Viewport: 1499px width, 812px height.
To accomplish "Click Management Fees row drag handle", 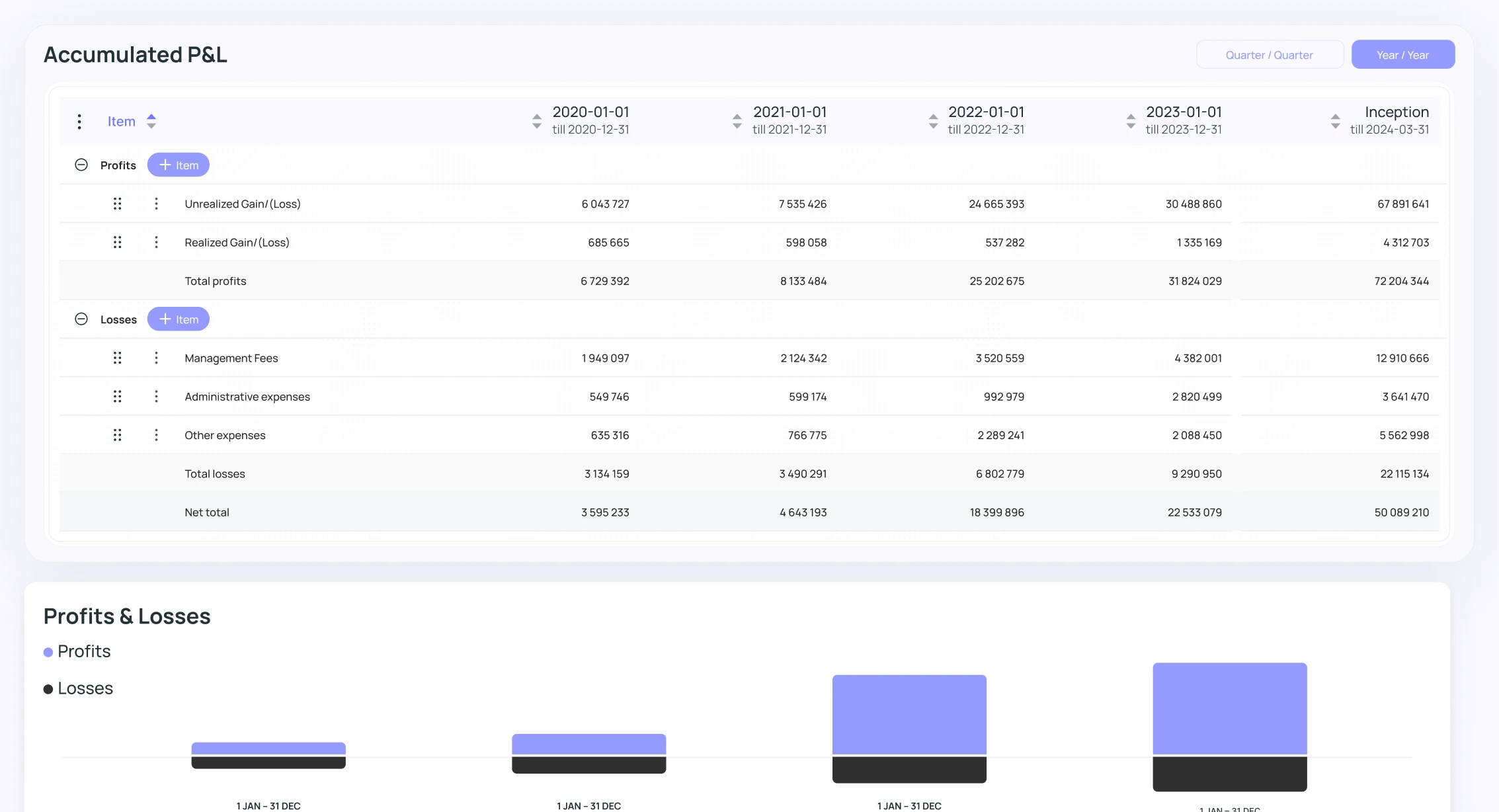I will 117,358.
